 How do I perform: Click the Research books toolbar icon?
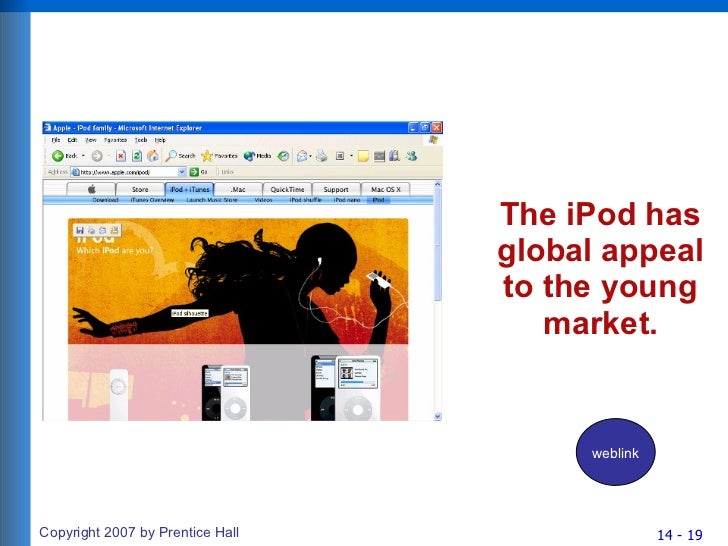click(394, 156)
